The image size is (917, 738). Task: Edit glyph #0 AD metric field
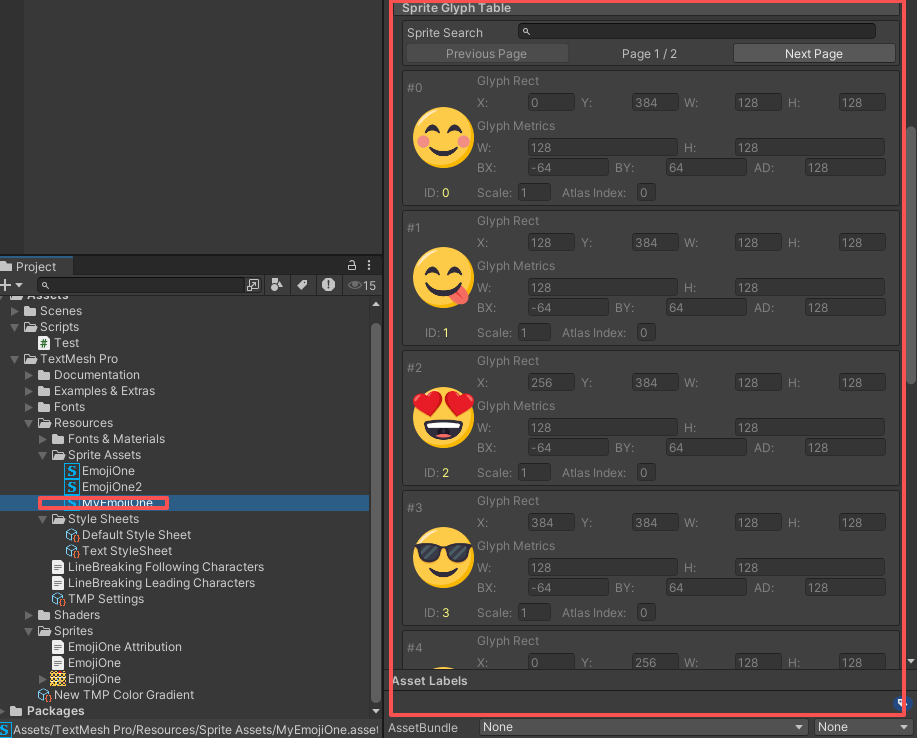[845, 168]
